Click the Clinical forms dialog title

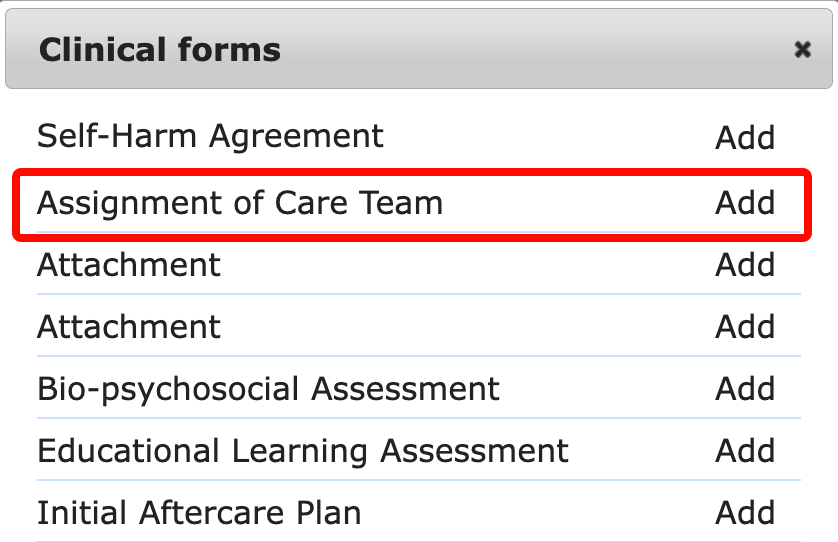(160, 49)
